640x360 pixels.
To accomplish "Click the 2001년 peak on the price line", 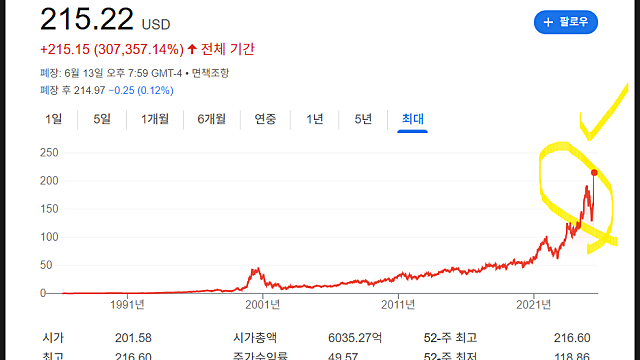I will pos(257,270).
